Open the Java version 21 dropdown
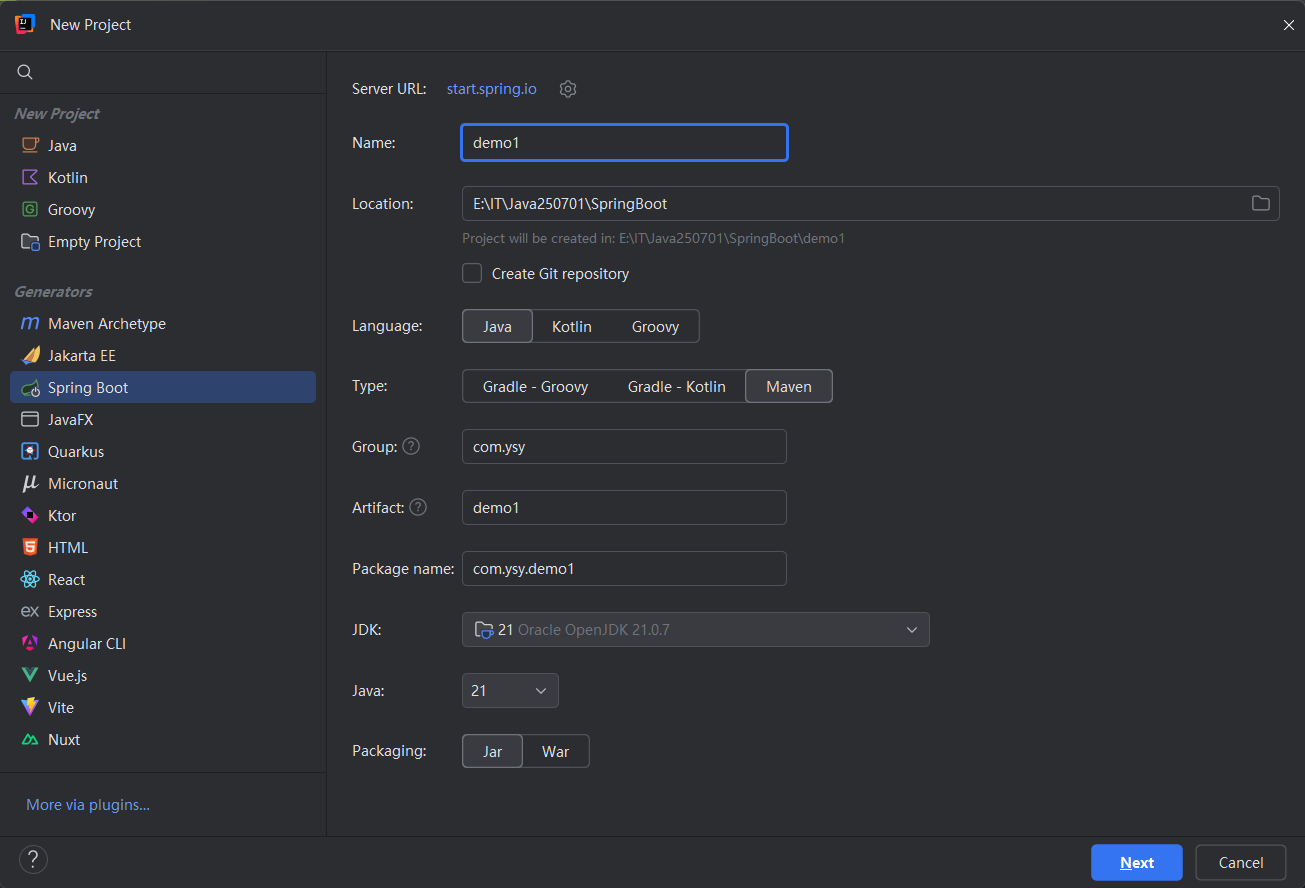This screenshot has width=1305, height=888. pyautogui.click(x=510, y=691)
